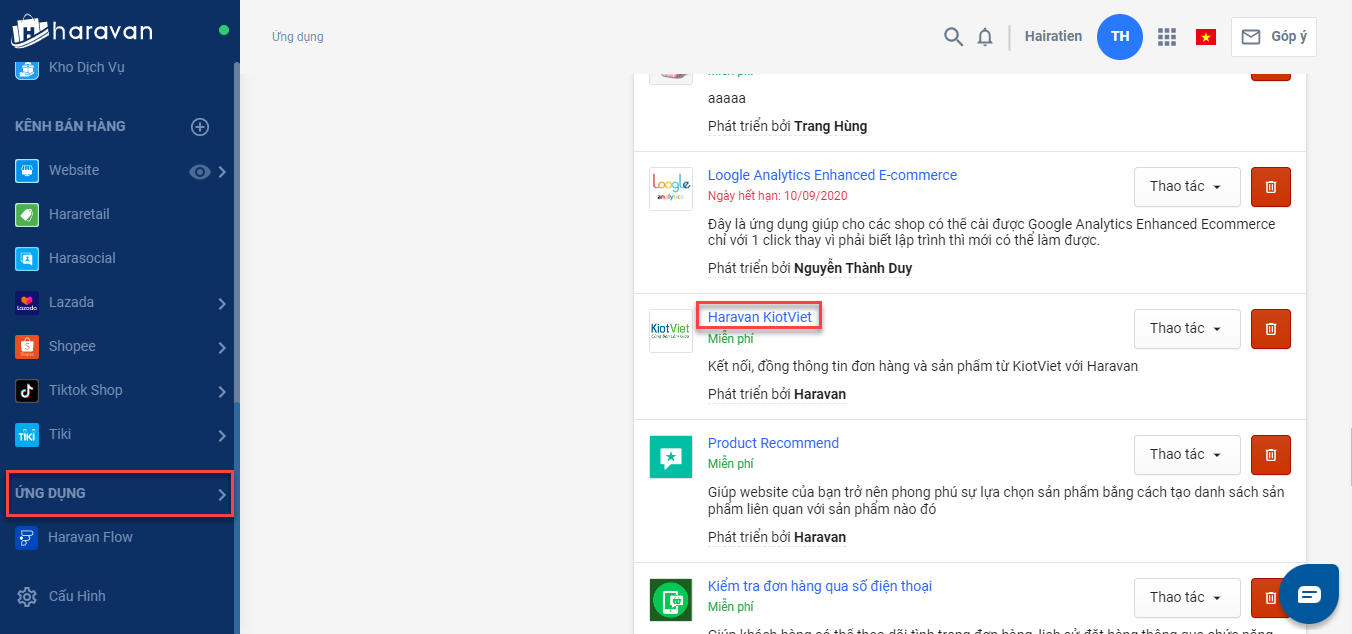The width and height of the screenshot is (1352, 634).
Task: Open the ỨNG DỤNG menu section
Action: (120, 494)
